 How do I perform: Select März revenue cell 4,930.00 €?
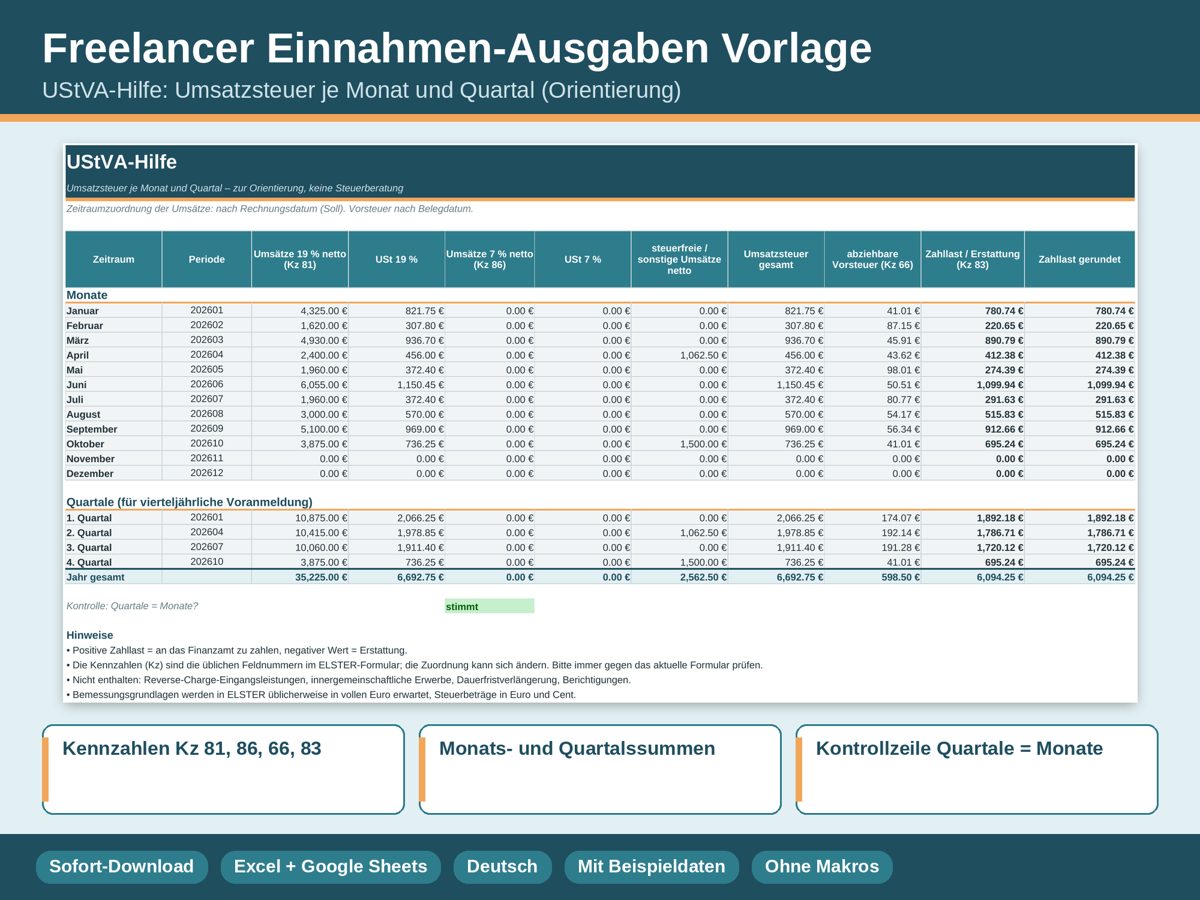tap(300, 341)
